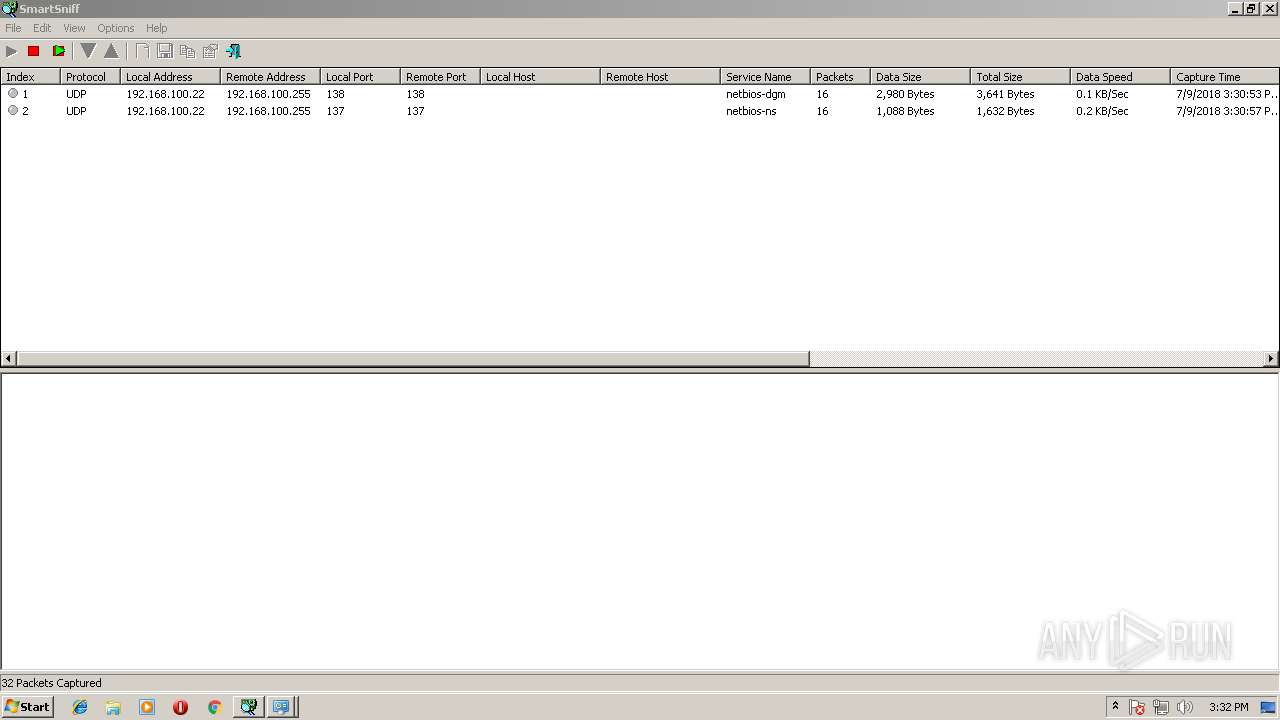The height and width of the screenshot is (720, 1280).
Task: Sort by Local Port column header
Action: click(360, 77)
